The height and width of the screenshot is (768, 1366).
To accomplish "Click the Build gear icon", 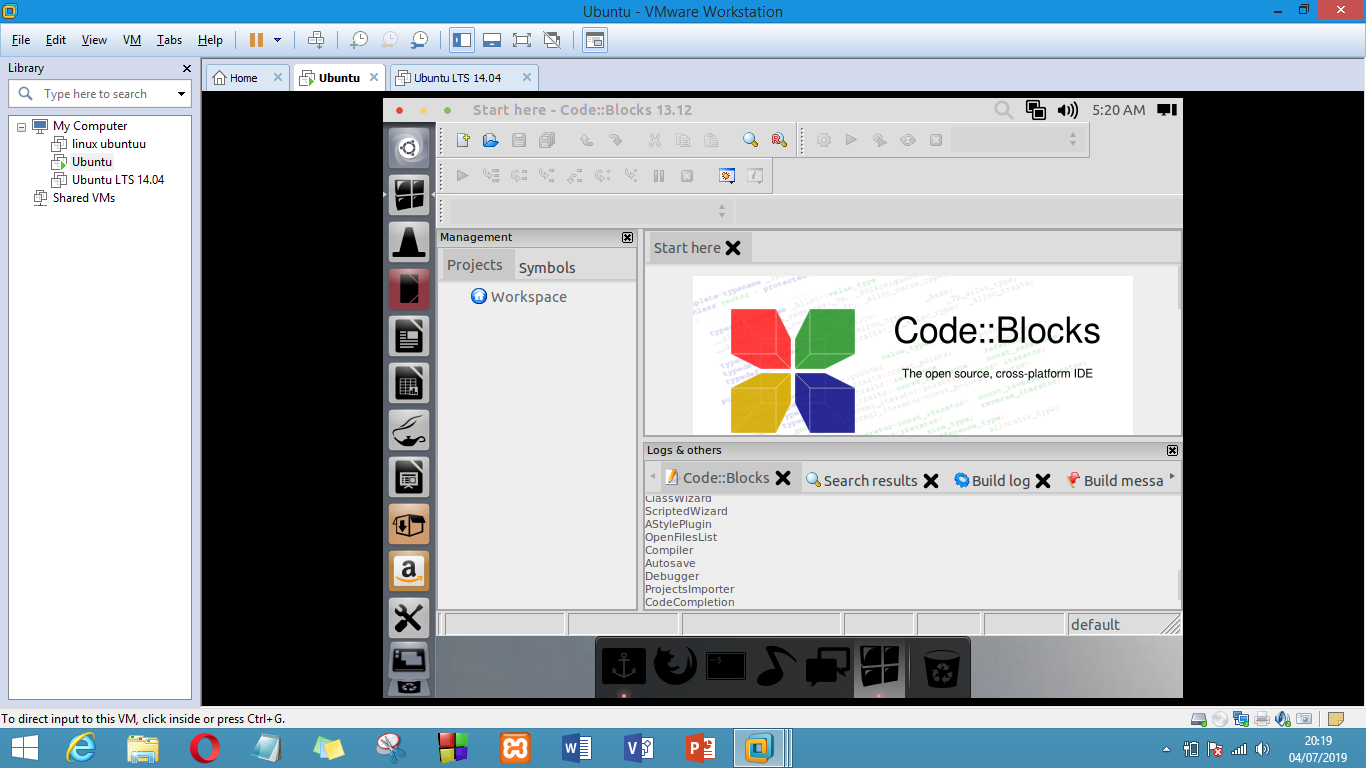I will [824, 140].
